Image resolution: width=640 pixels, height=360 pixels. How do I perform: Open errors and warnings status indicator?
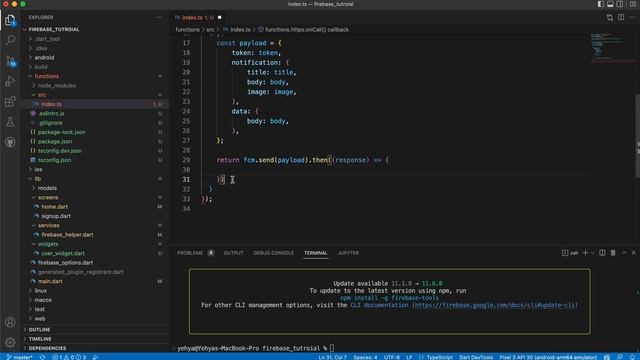69,357
